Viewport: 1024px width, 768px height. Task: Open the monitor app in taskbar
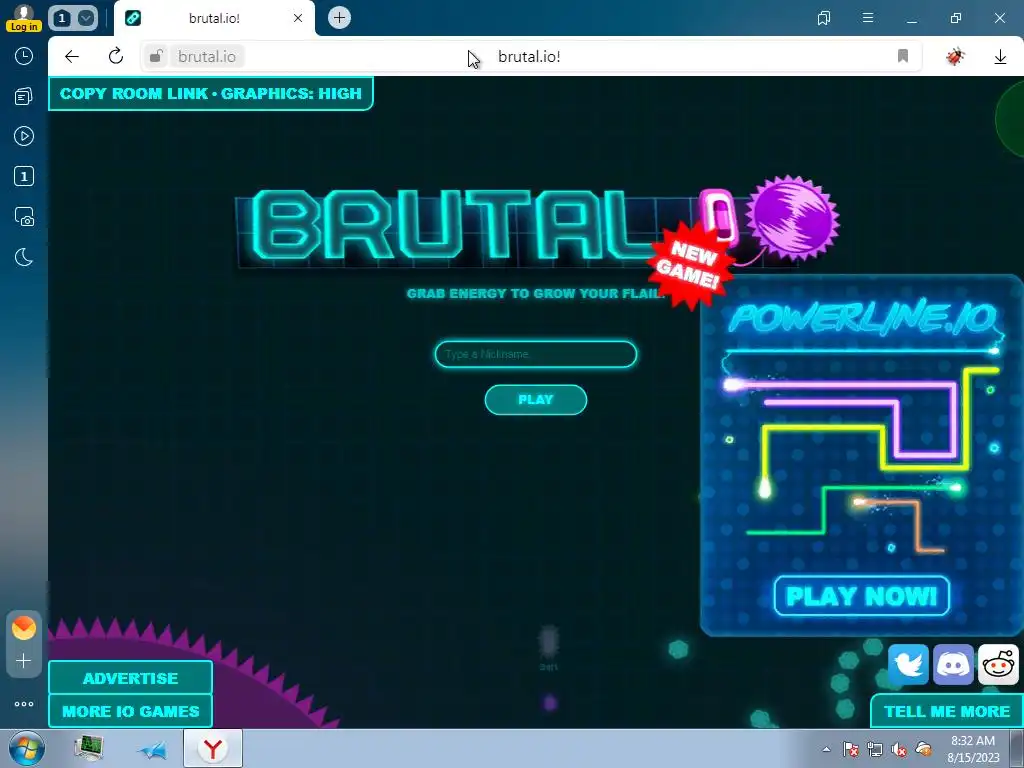click(x=89, y=748)
